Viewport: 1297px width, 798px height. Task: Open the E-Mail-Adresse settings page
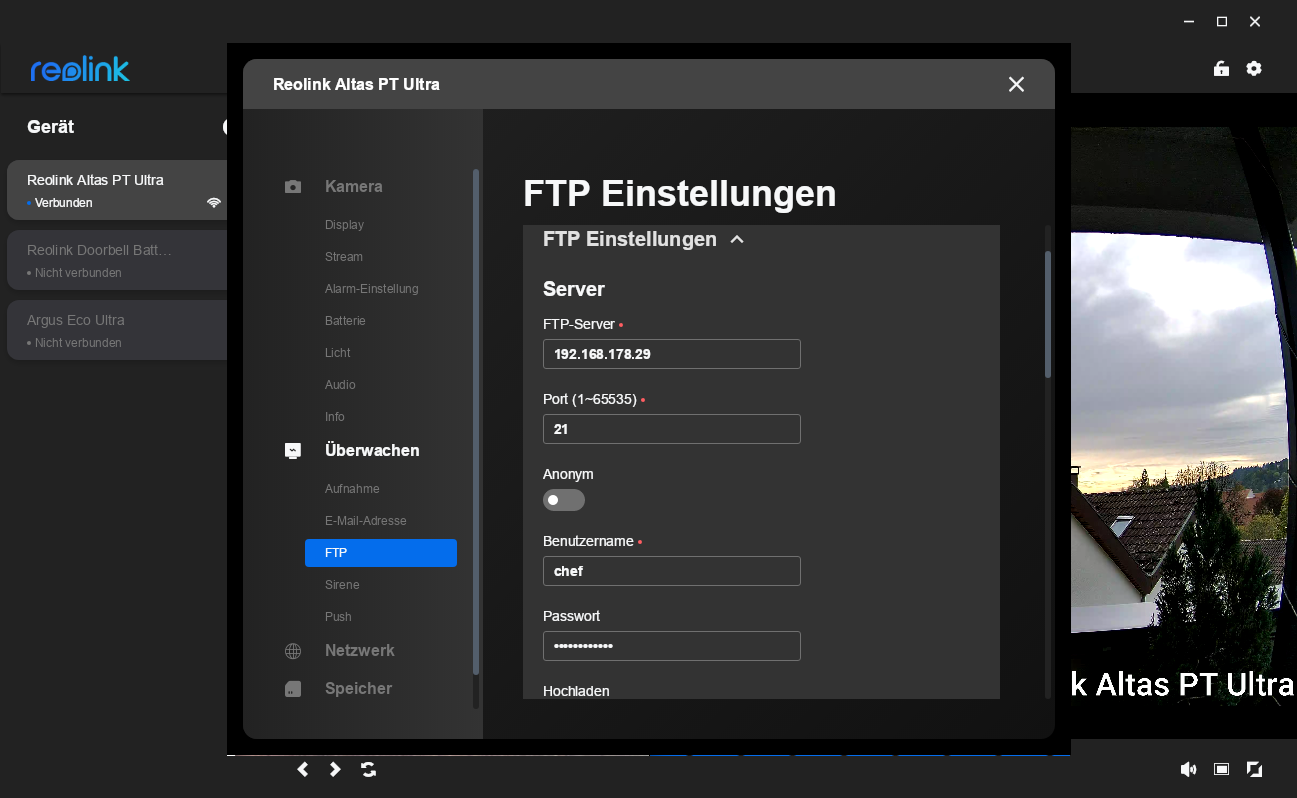click(x=365, y=521)
